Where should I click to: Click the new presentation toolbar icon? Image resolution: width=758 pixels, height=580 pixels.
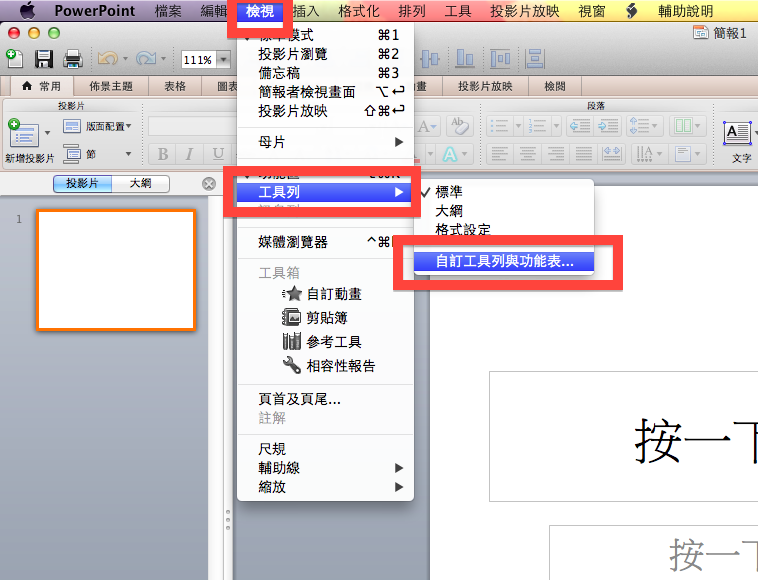tap(15, 58)
